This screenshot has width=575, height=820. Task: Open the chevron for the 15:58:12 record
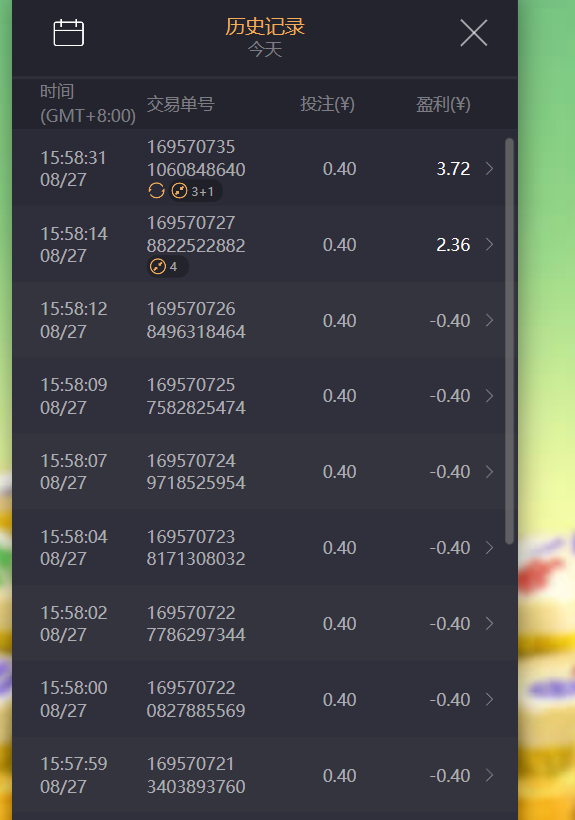[x=489, y=320]
